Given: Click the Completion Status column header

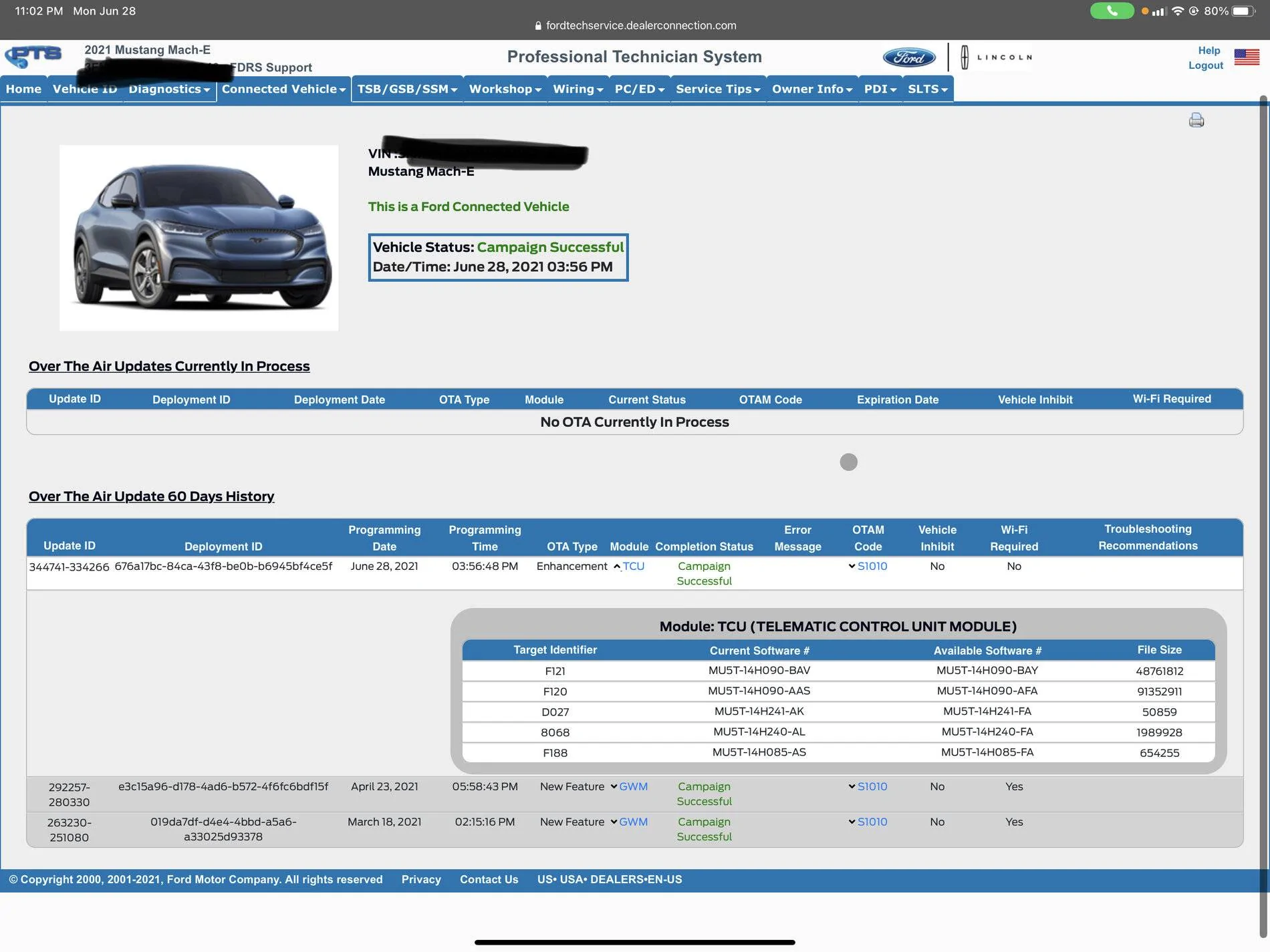Looking at the screenshot, I should click(704, 546).
